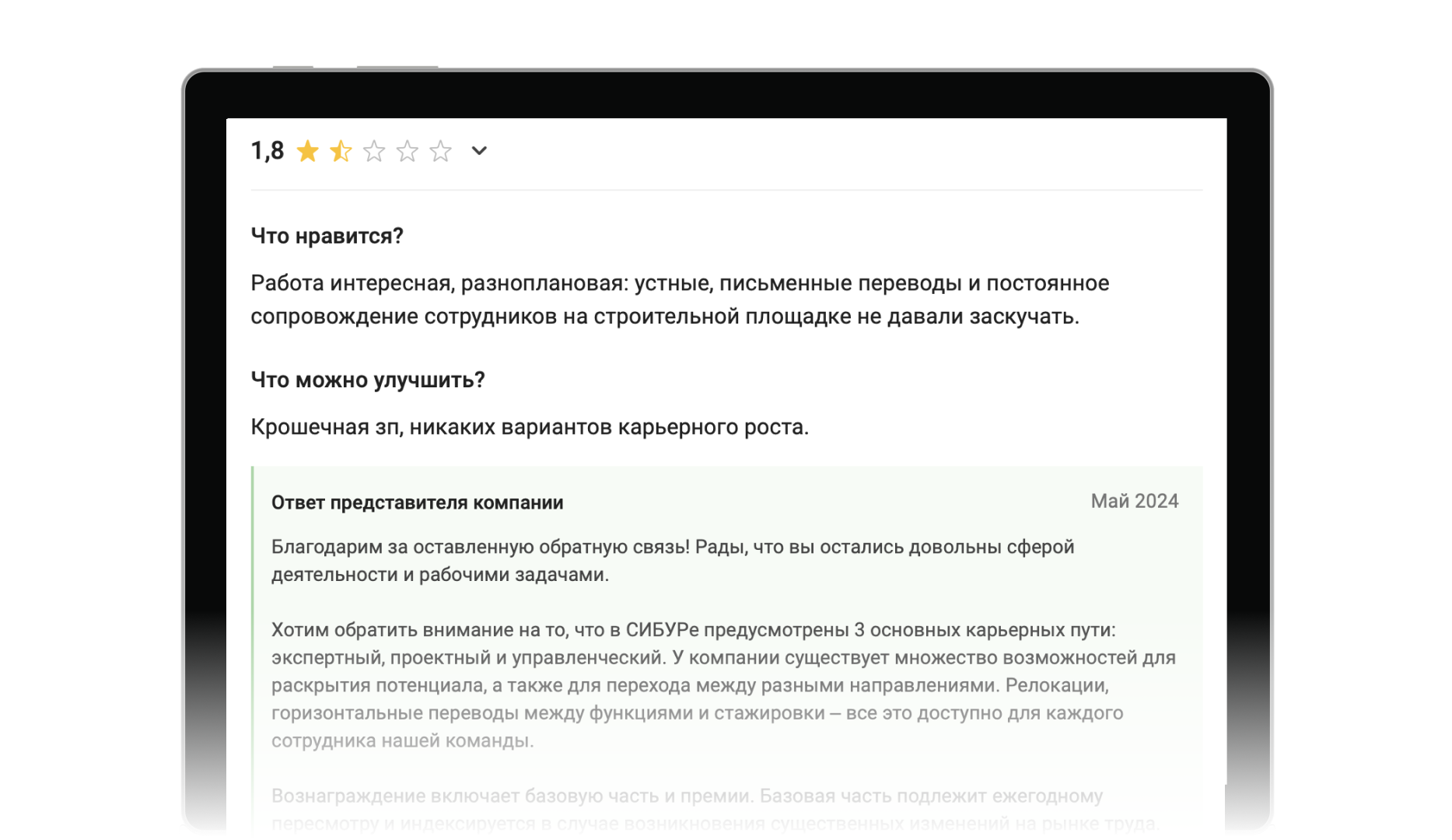Click the fourth empty rating star
The image size is (1452, 840).
pyautogui.click(x=408, y=151)
